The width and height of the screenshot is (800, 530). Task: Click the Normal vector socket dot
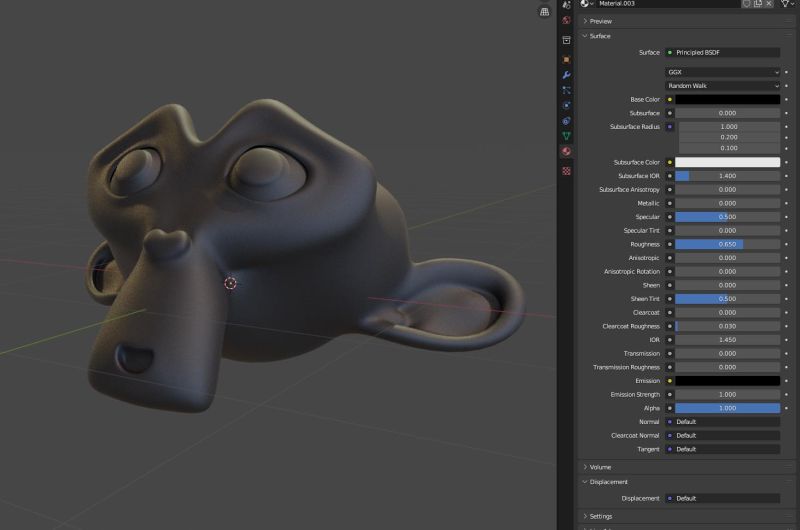(670, 422)
